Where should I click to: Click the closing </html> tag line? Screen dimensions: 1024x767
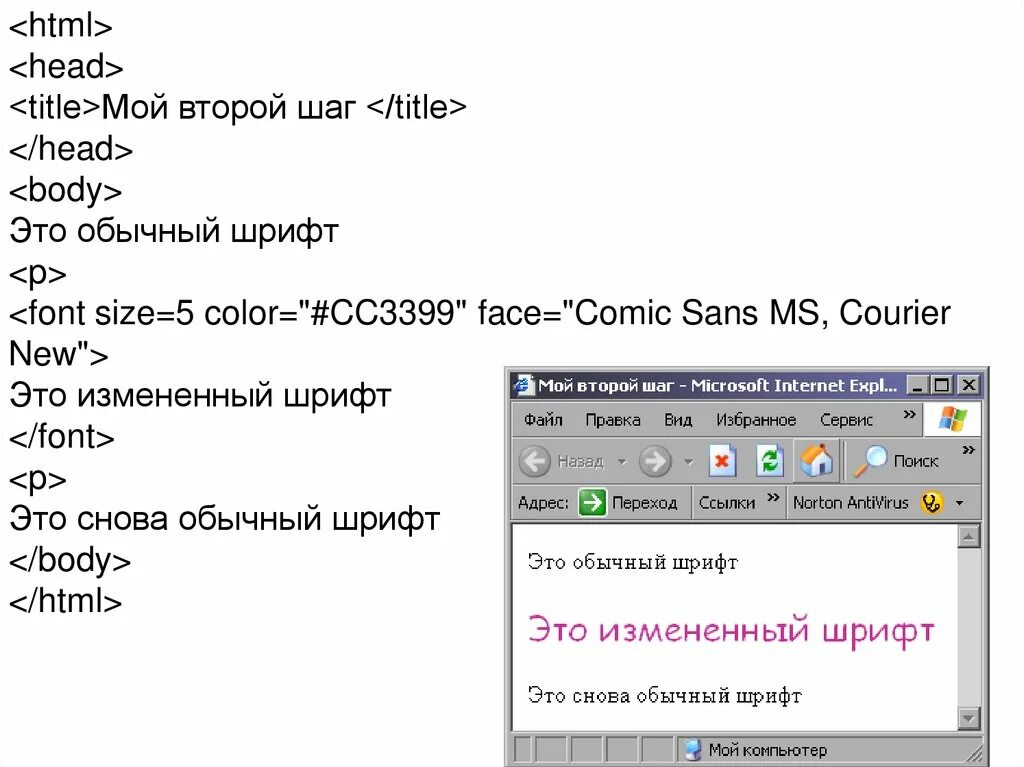tap(65, 600)
